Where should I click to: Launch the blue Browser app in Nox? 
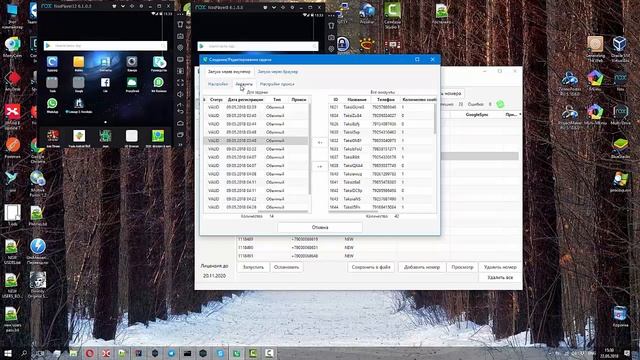(52, 62)
